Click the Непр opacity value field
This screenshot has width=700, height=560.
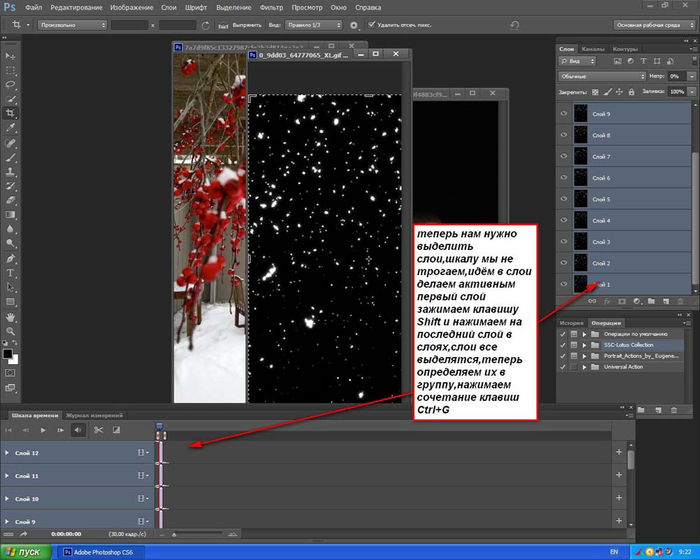(677, 76)
